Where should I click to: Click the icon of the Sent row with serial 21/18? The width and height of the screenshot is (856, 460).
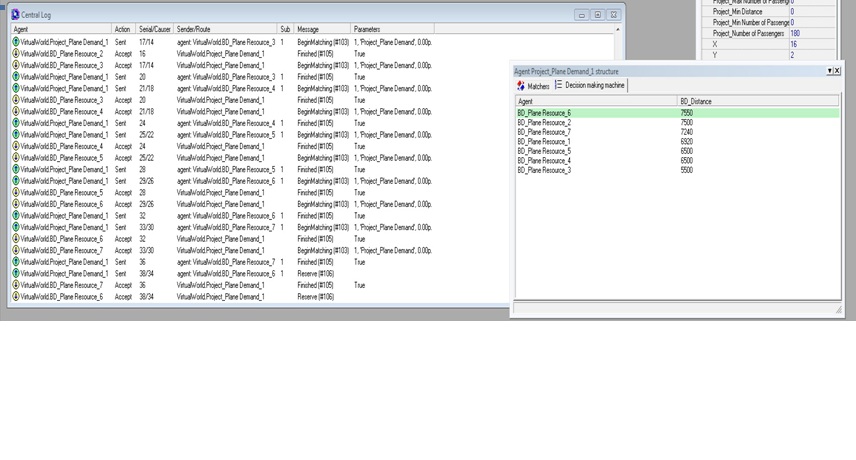pyautogui.click(x=16, y=88)
